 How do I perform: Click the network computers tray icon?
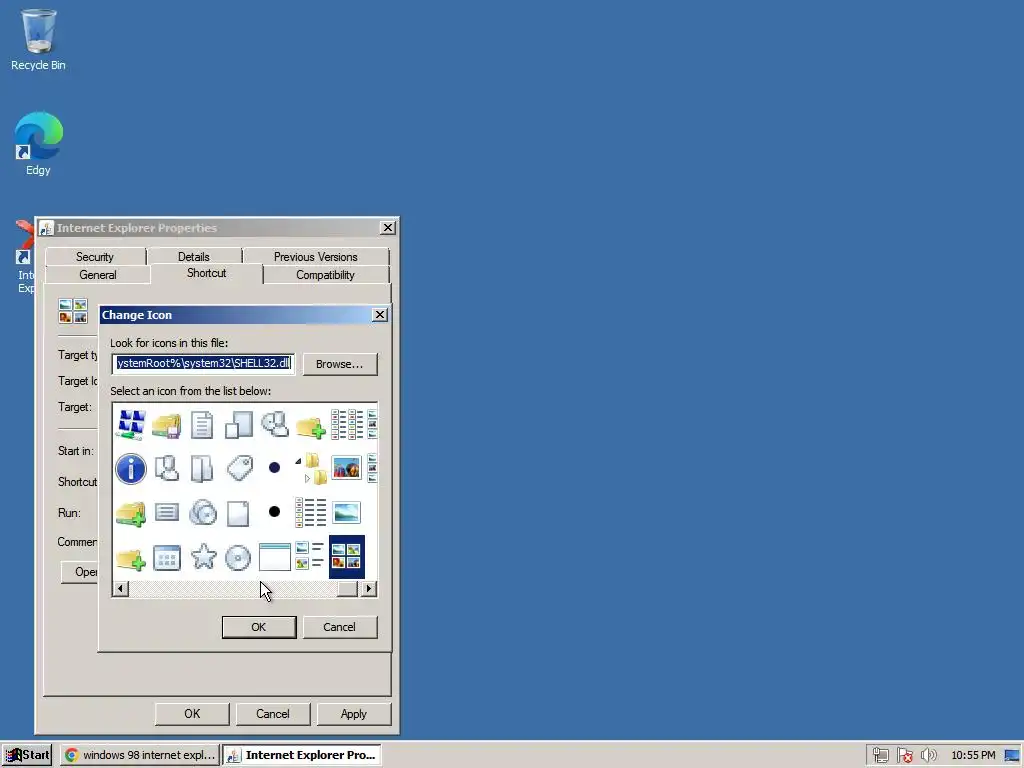pos(880,755)
